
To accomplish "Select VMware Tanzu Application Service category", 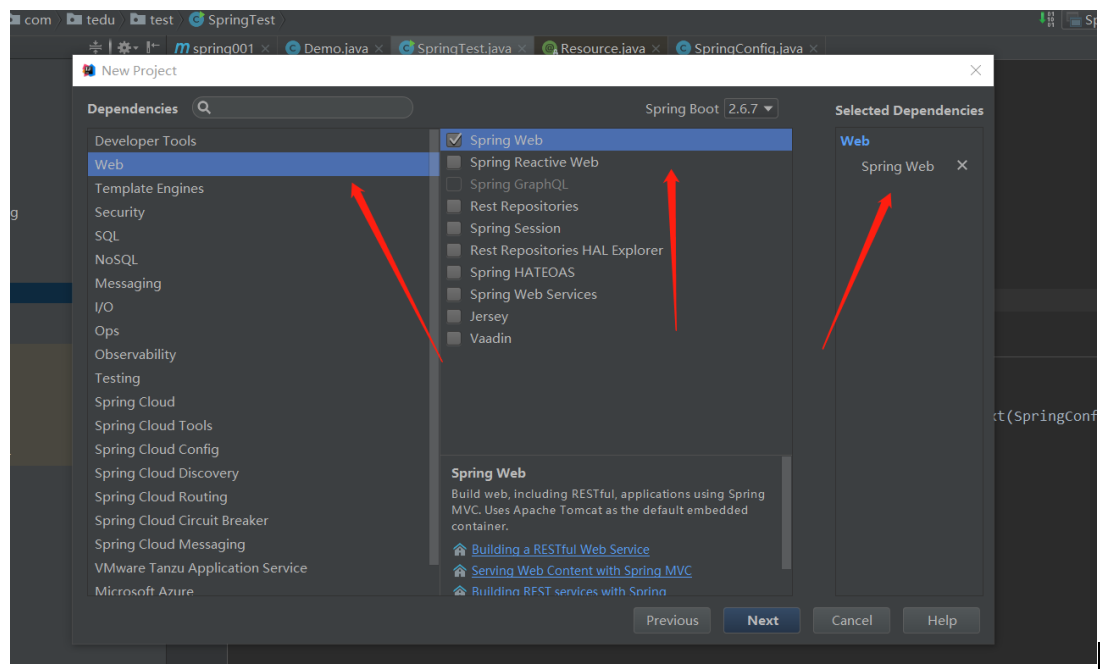I will click(x=258, y=568).
